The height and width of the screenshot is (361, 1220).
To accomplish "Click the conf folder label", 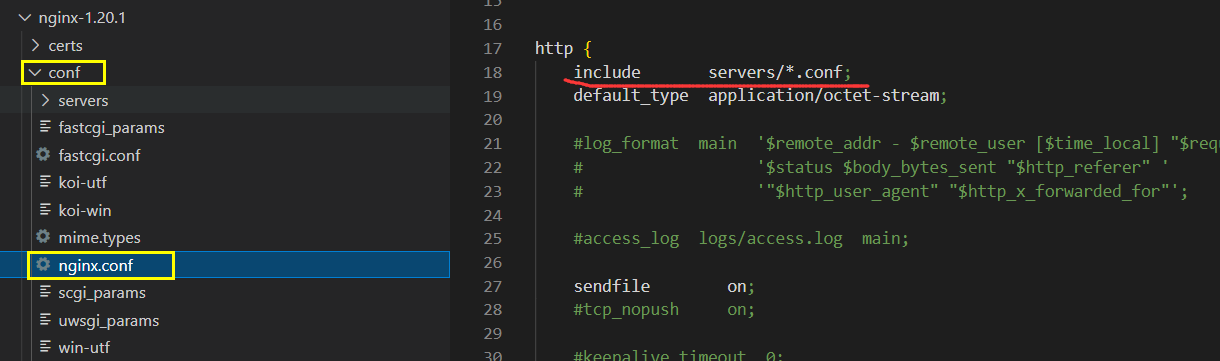I will (x=64, y=73).
